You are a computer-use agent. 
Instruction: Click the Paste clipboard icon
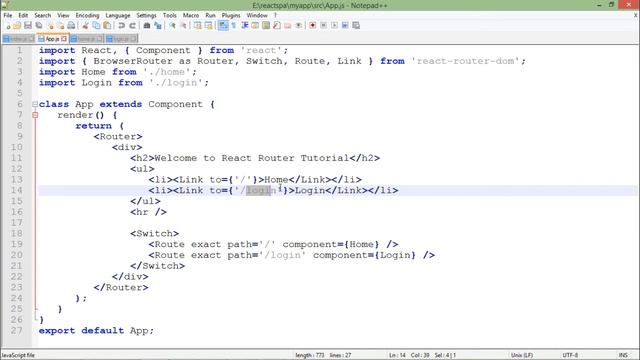click(107, 25)
